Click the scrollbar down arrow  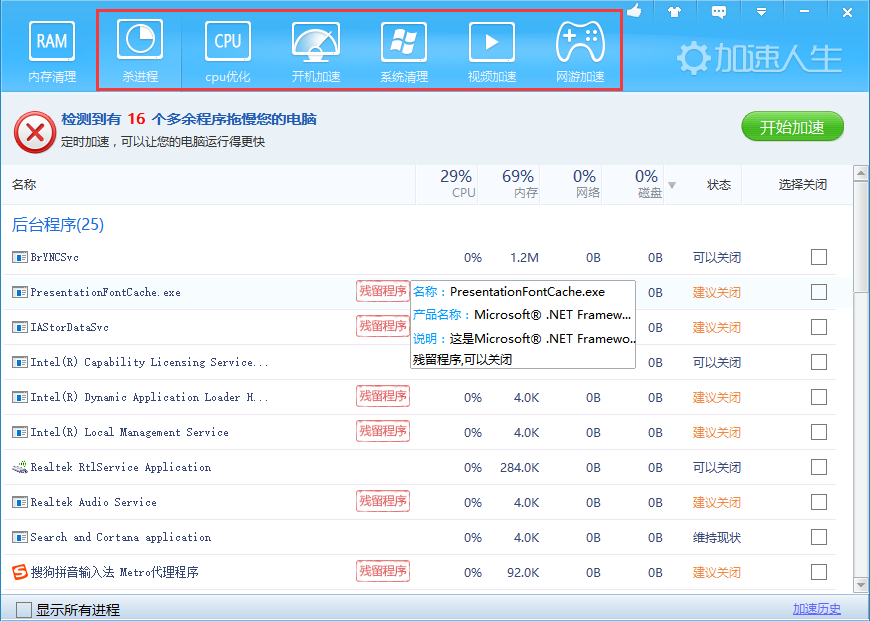[860, 584]
